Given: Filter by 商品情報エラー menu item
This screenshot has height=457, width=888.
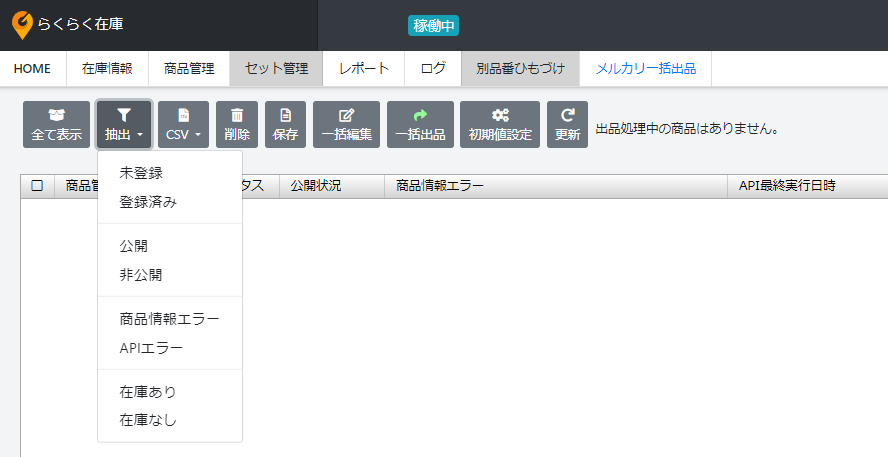Looking at the screenshot, I should tap(170, 319).
